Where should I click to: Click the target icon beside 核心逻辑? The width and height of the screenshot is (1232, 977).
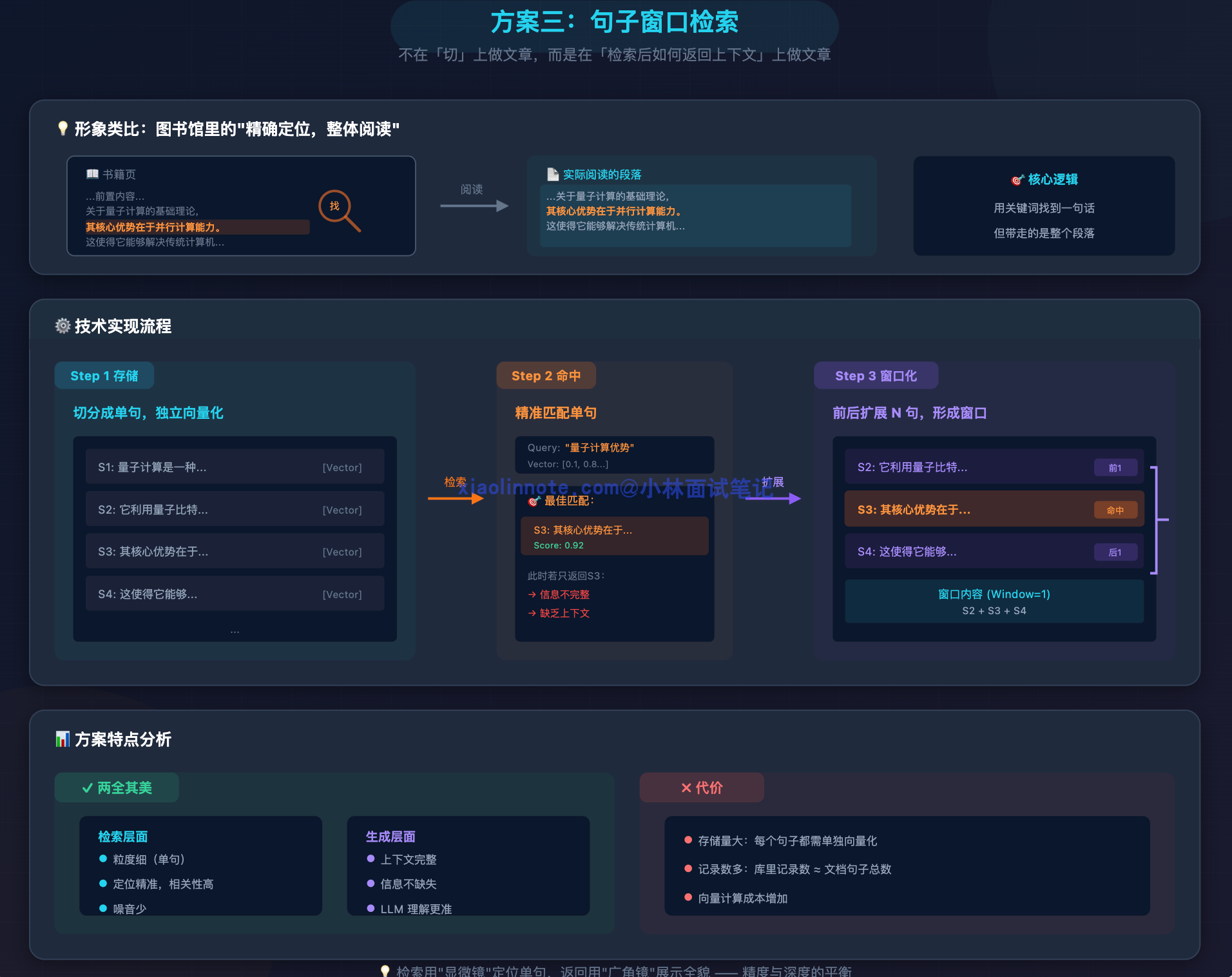tap(1017, 180)
